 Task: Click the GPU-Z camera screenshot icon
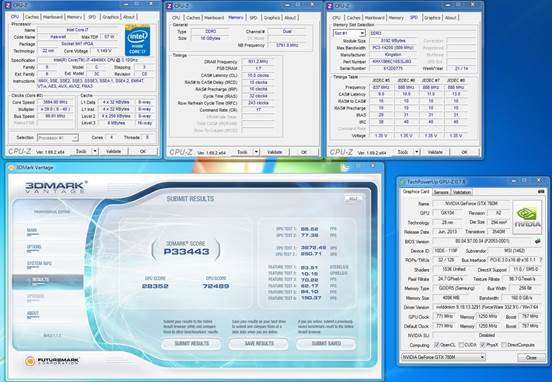541,192
